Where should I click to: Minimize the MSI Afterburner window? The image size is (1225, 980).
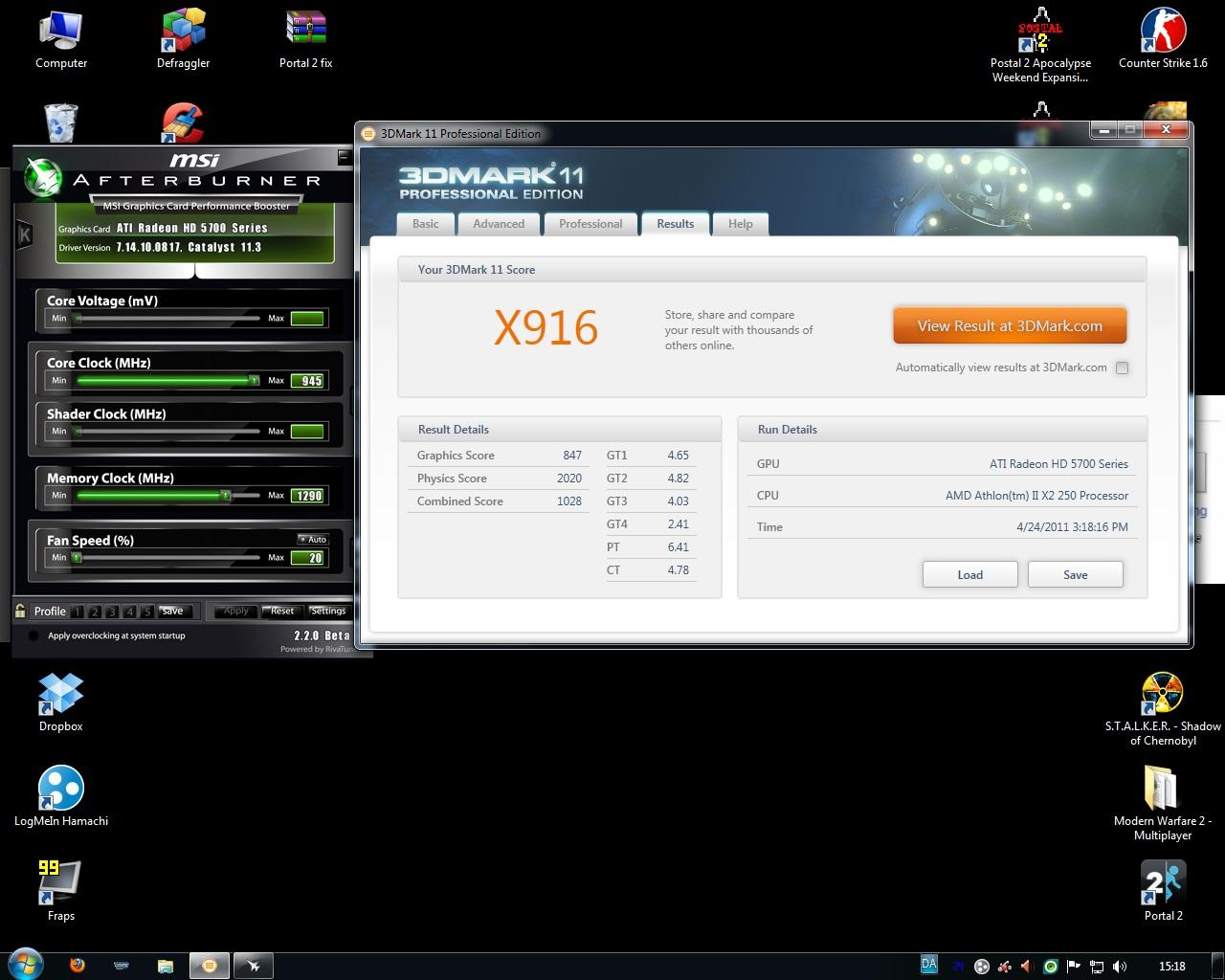[345, 157]
